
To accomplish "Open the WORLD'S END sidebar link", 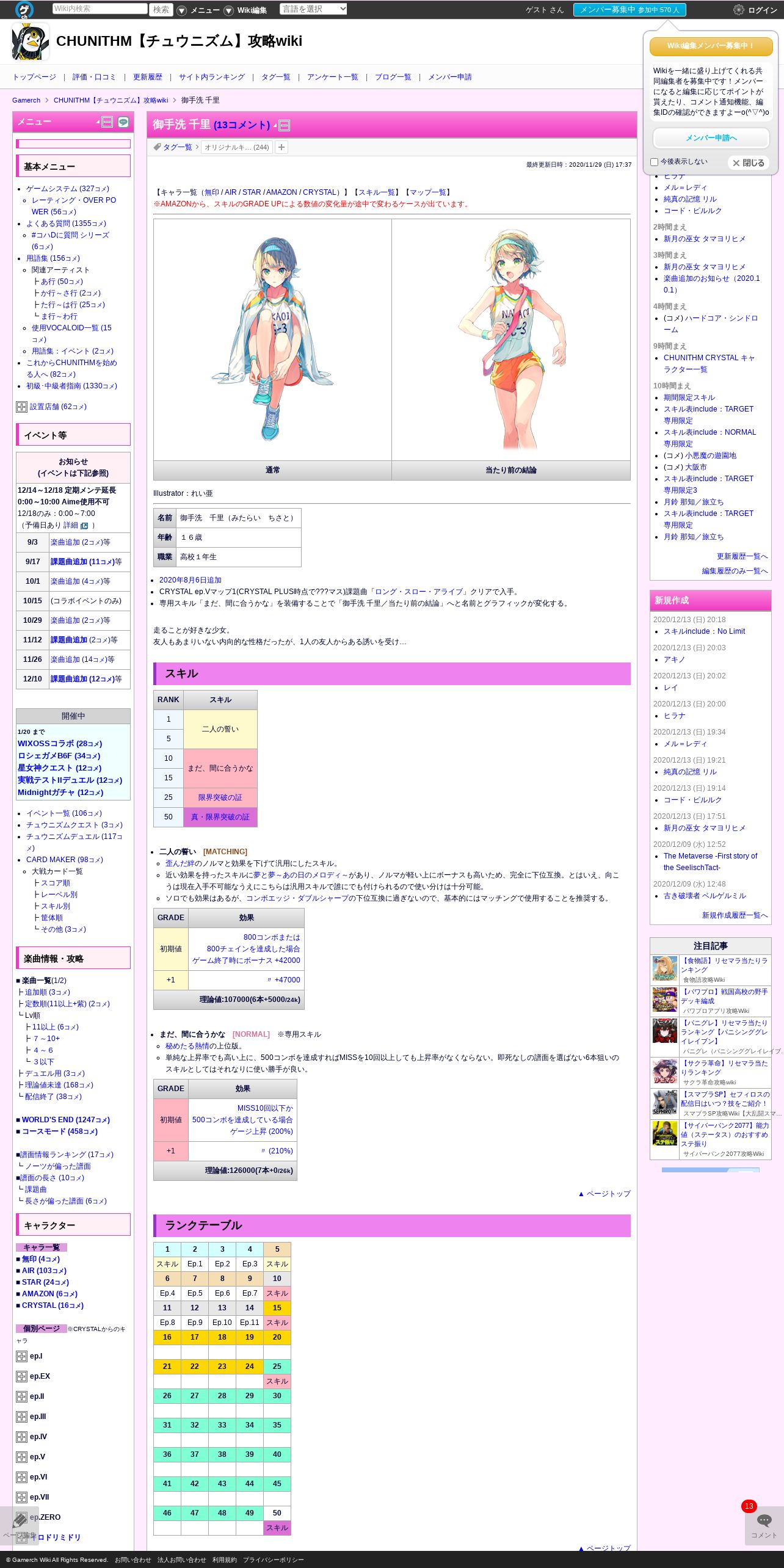I will [x=66, y=1120].
